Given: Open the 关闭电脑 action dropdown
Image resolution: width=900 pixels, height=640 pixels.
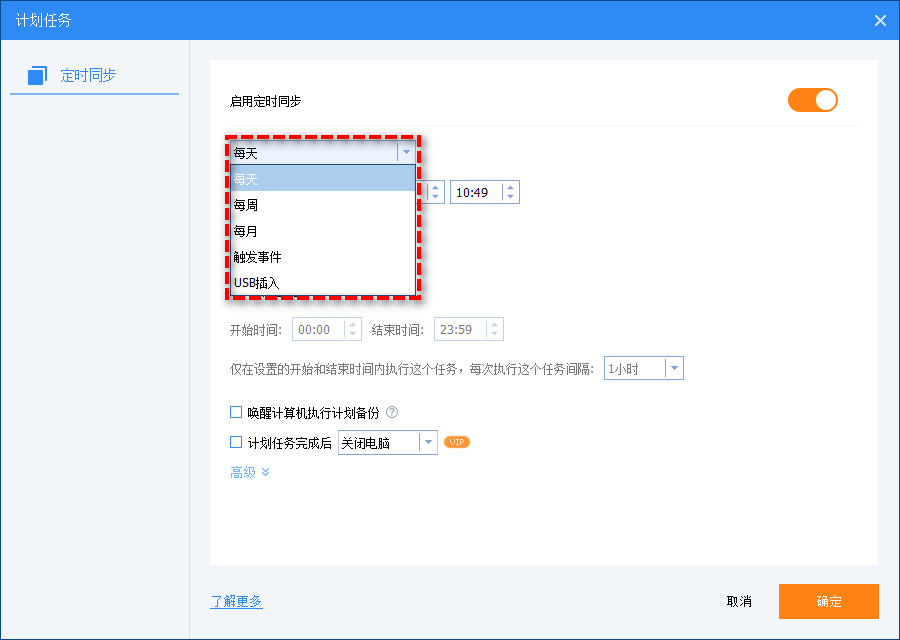Looking at the screenshot, I should pos(427,442).
